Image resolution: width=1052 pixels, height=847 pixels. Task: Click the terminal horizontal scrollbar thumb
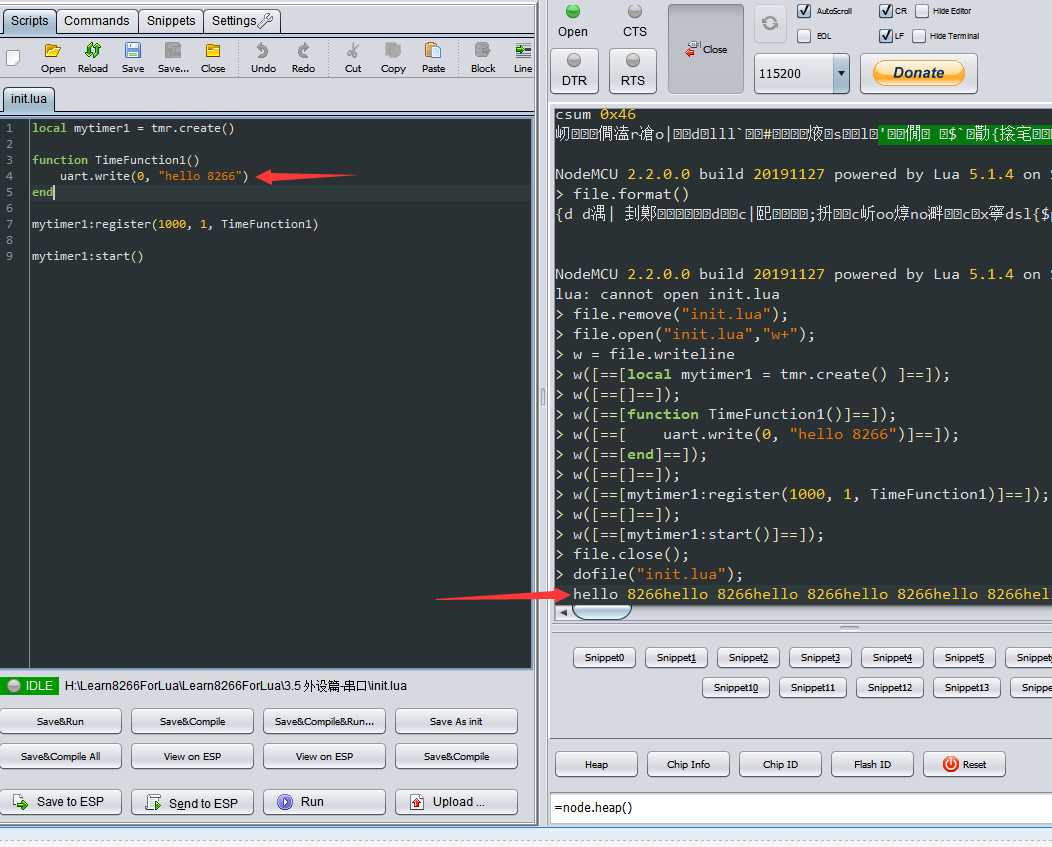pos(602,612)
